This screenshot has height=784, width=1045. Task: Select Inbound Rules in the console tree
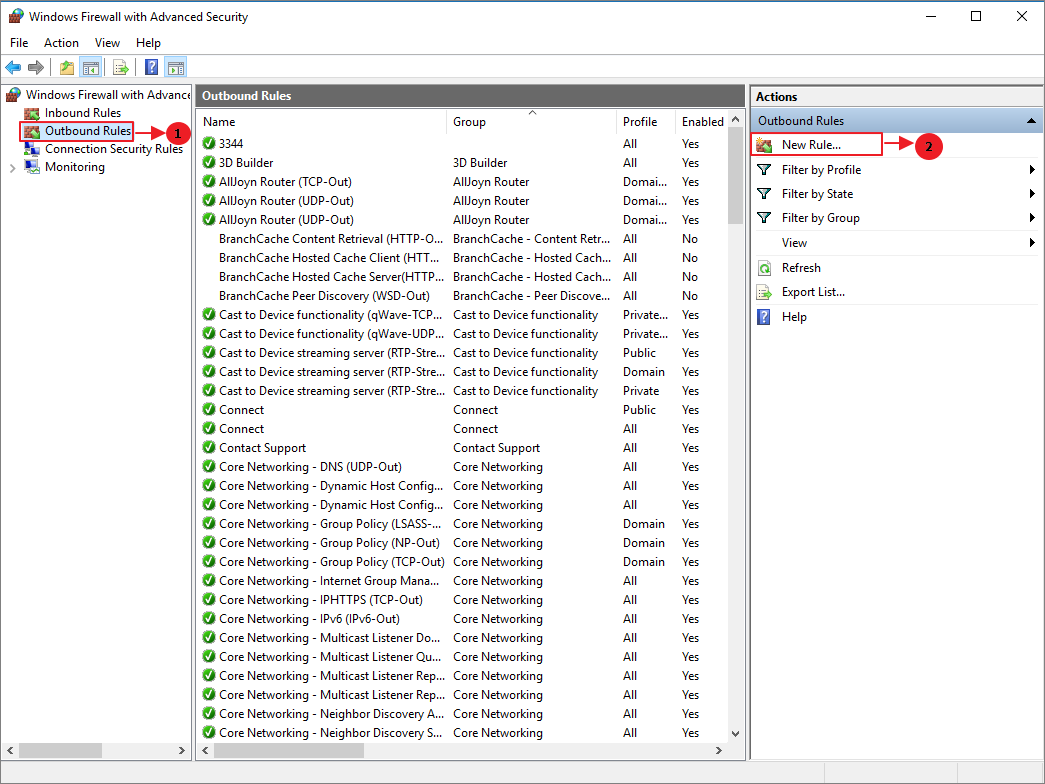click(x=83, y=113)
